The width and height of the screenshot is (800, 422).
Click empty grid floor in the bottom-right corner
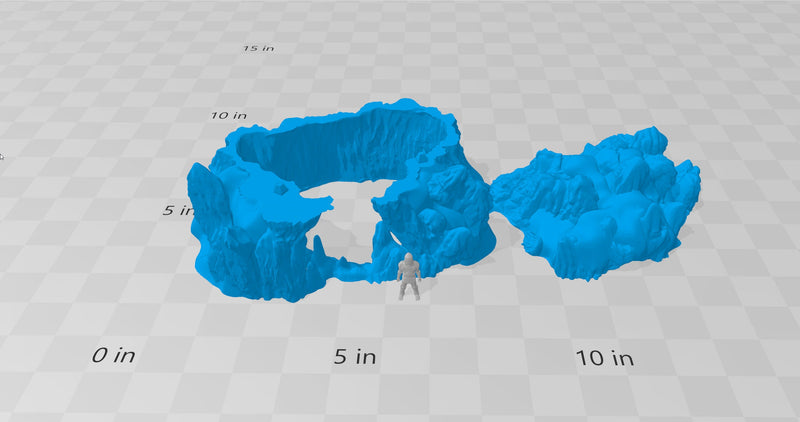[740, 390]
